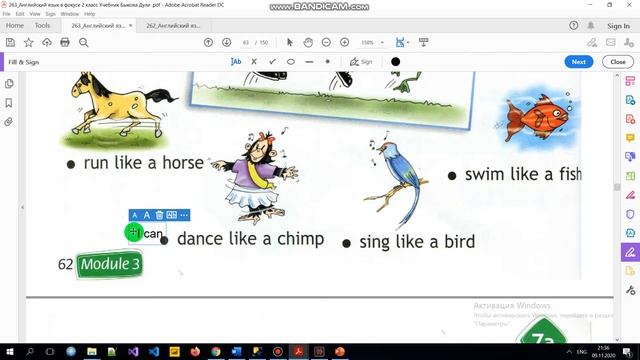640x360 pixels.
Task: Select the cross mark tool
Action: click(254, 62)
